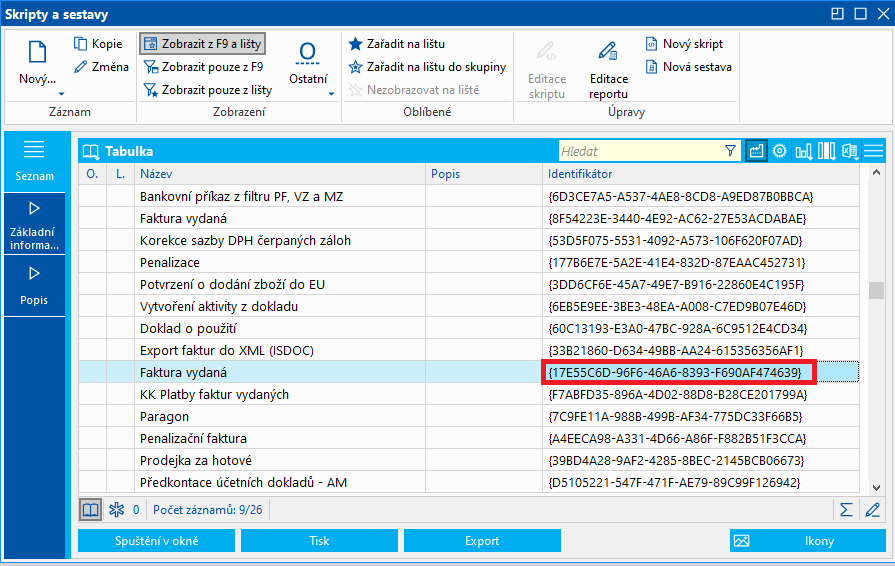Screen dimensions: 895x566
Task: Expand Základní informace sidebar section
Action: click(34, 224)
